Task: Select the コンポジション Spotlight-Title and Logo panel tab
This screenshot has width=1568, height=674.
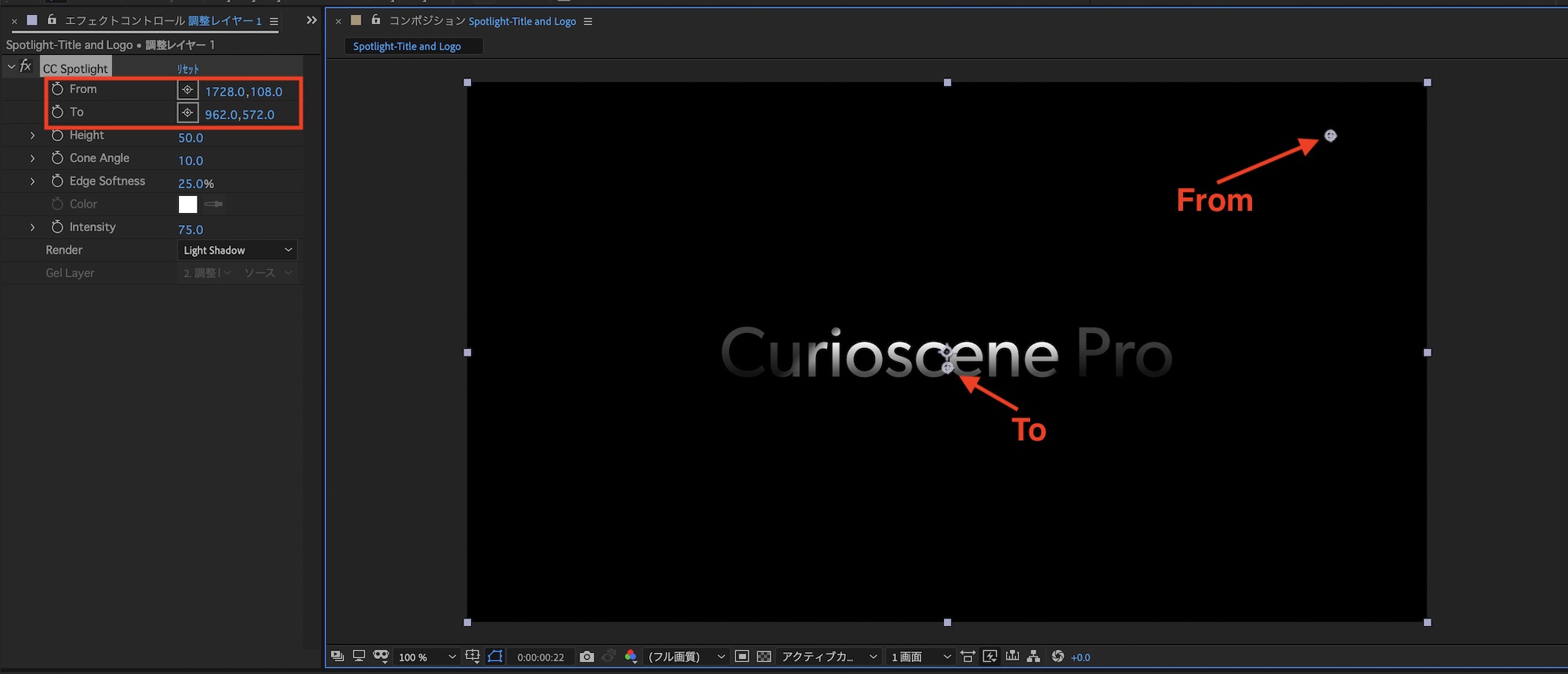Action: [482, 21]
